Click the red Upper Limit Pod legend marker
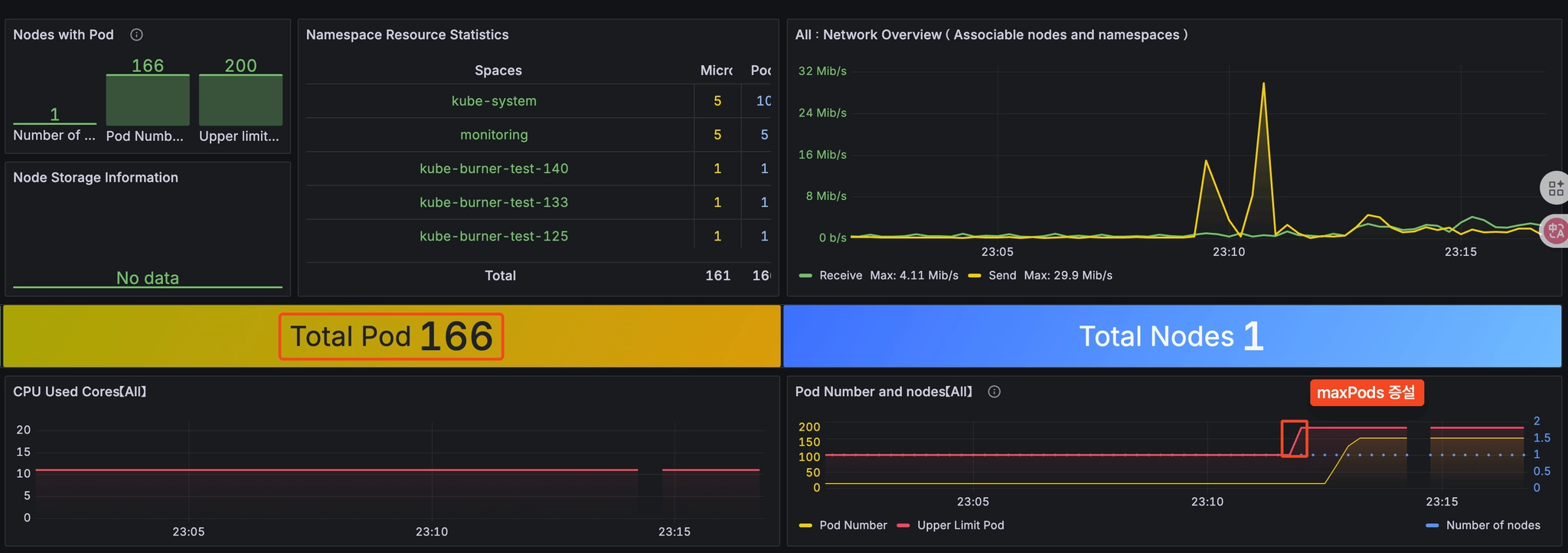This screenshot has width=1568, height=553. (903, 525)
